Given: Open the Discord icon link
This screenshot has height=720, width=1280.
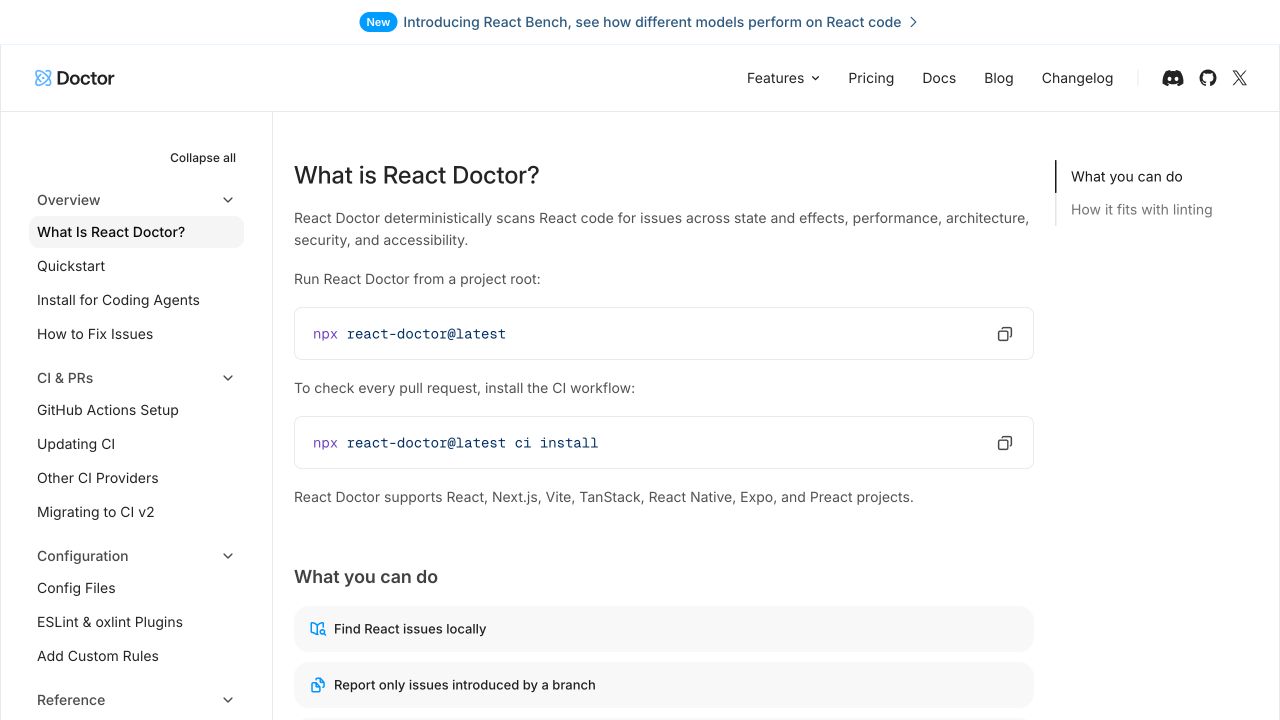Looking at the screenshot, I should tap(1173, 78).
